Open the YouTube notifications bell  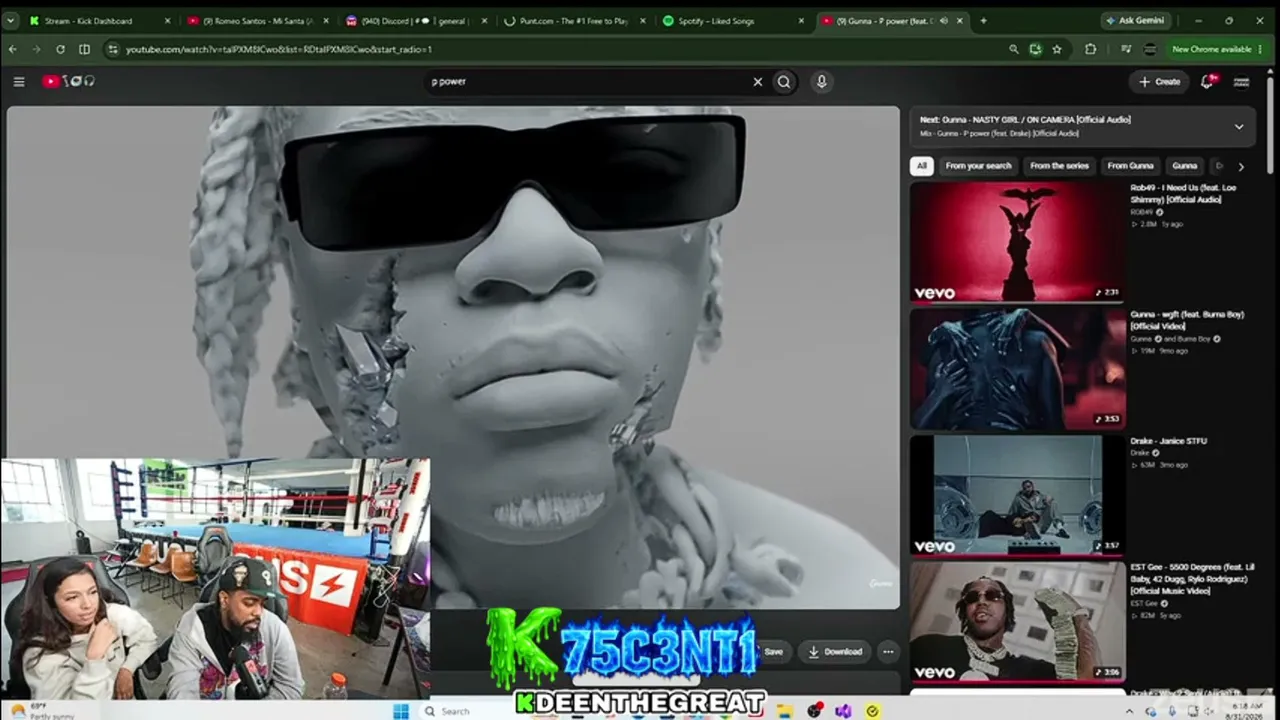coord(1207,82)
